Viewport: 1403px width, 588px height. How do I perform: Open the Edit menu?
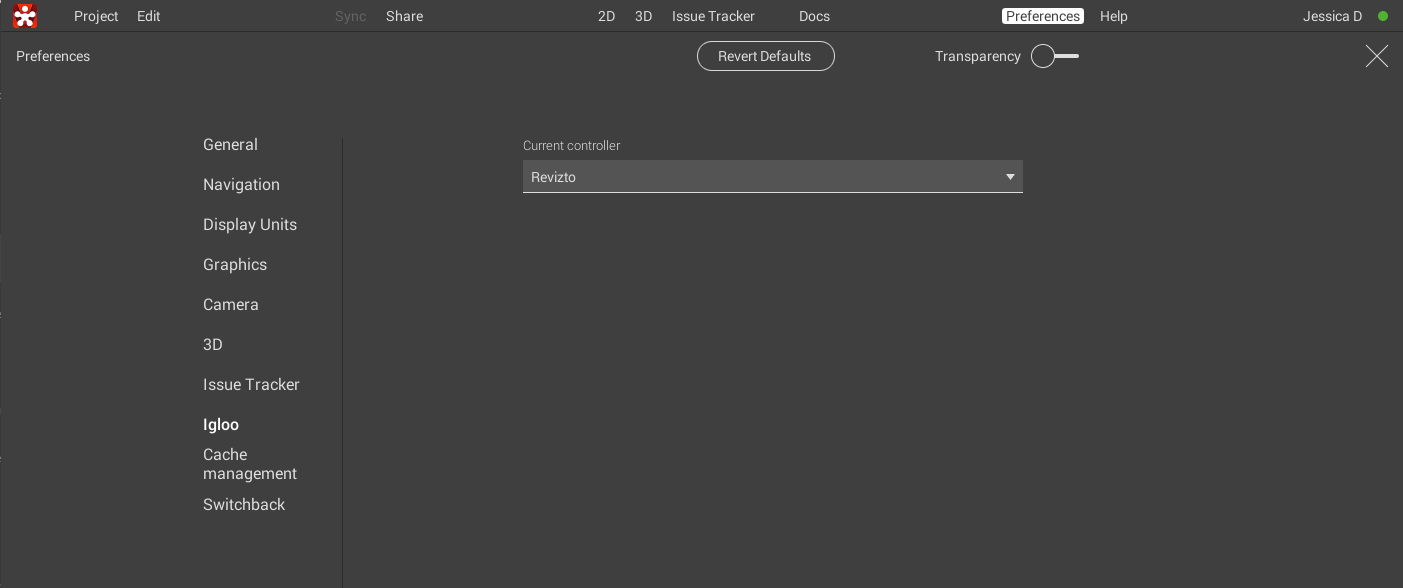click(x=149, y=17)
